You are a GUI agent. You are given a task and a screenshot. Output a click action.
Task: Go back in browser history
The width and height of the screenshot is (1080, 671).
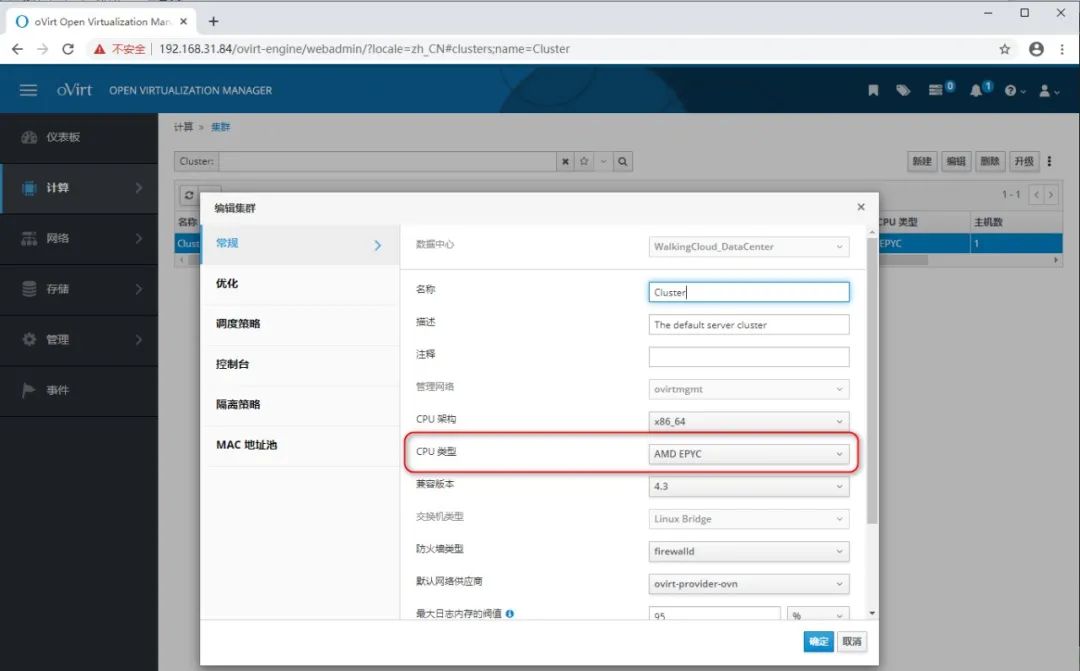click(x=17, y=49)
